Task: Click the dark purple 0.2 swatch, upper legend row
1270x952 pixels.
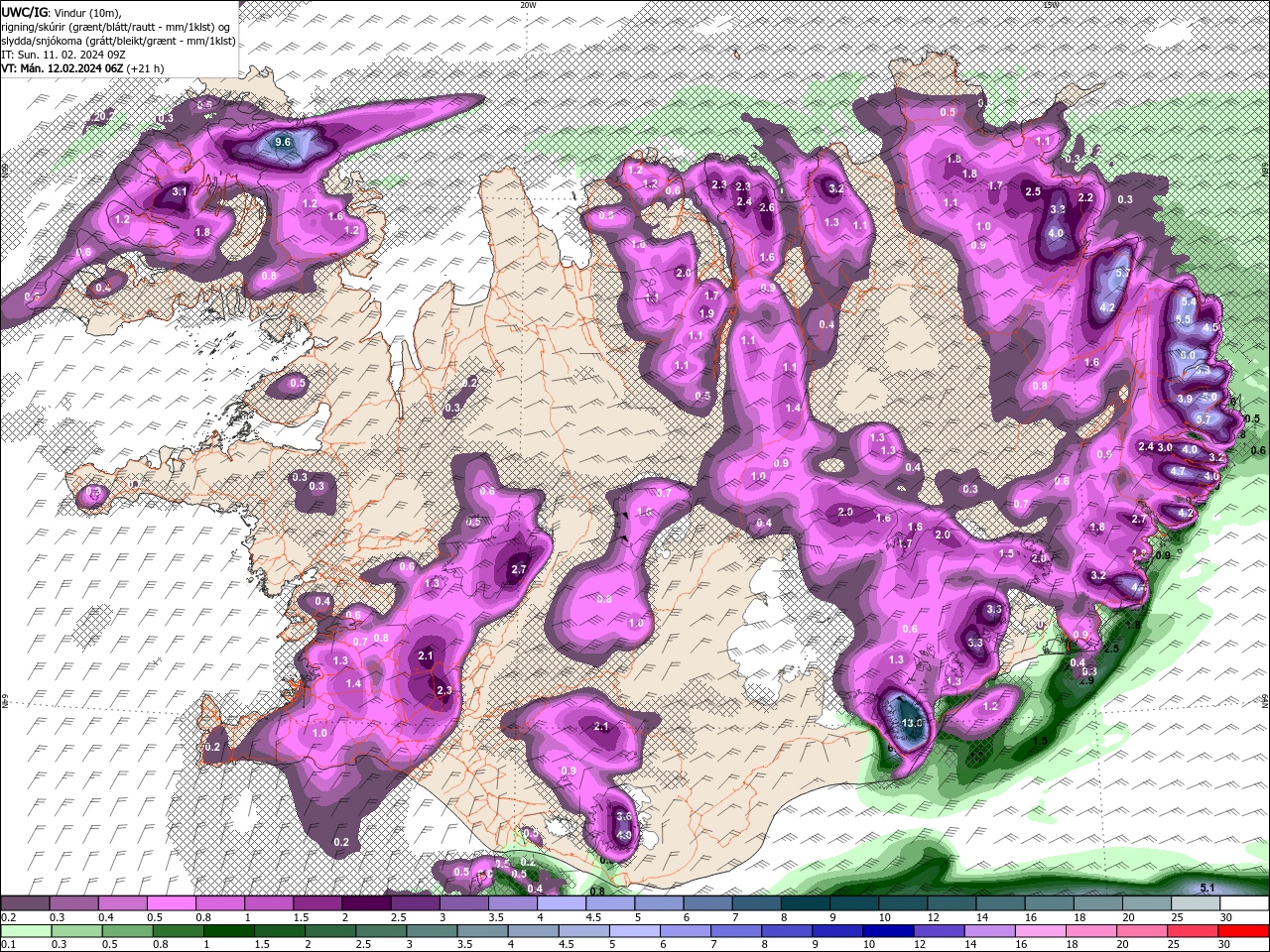Action: pos(25,903)
